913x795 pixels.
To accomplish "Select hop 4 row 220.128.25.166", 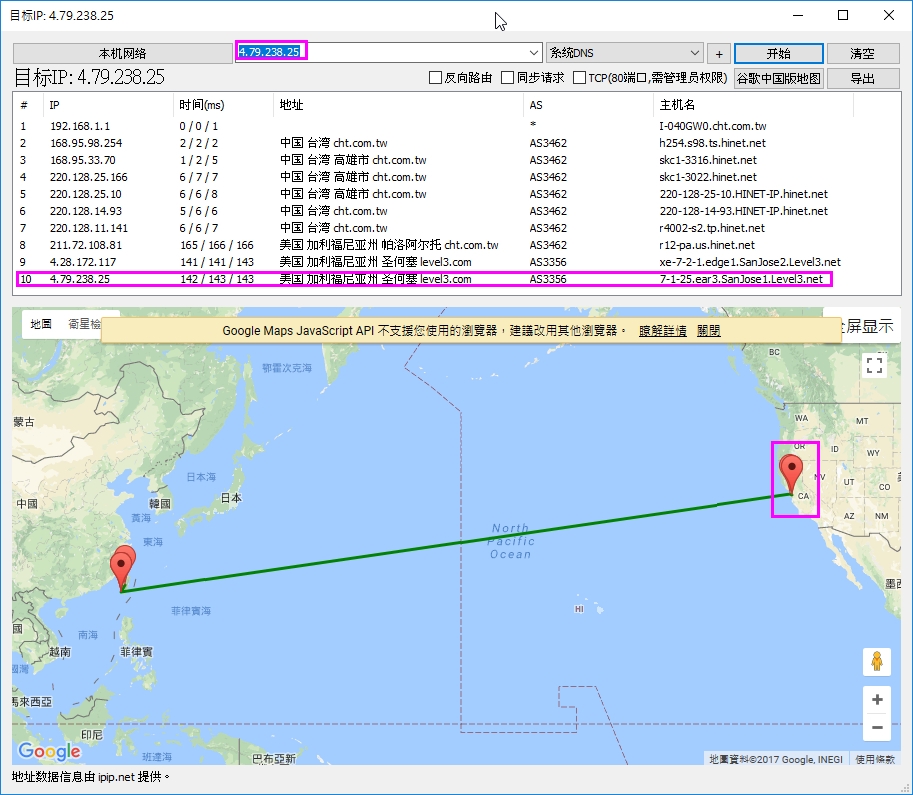I will point(431,176).
